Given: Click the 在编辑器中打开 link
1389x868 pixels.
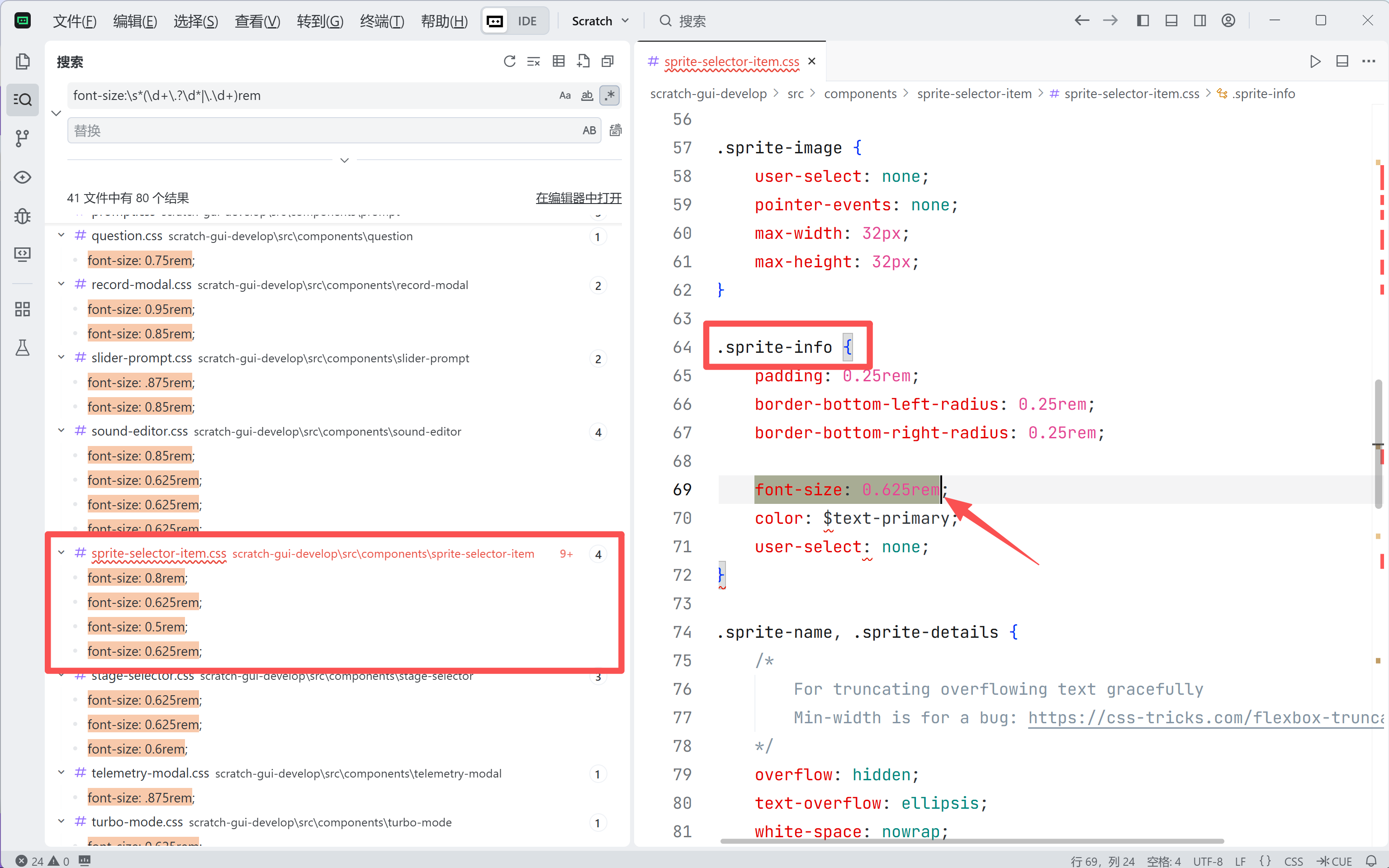Looking at the screenshot, I should [578, 198].
